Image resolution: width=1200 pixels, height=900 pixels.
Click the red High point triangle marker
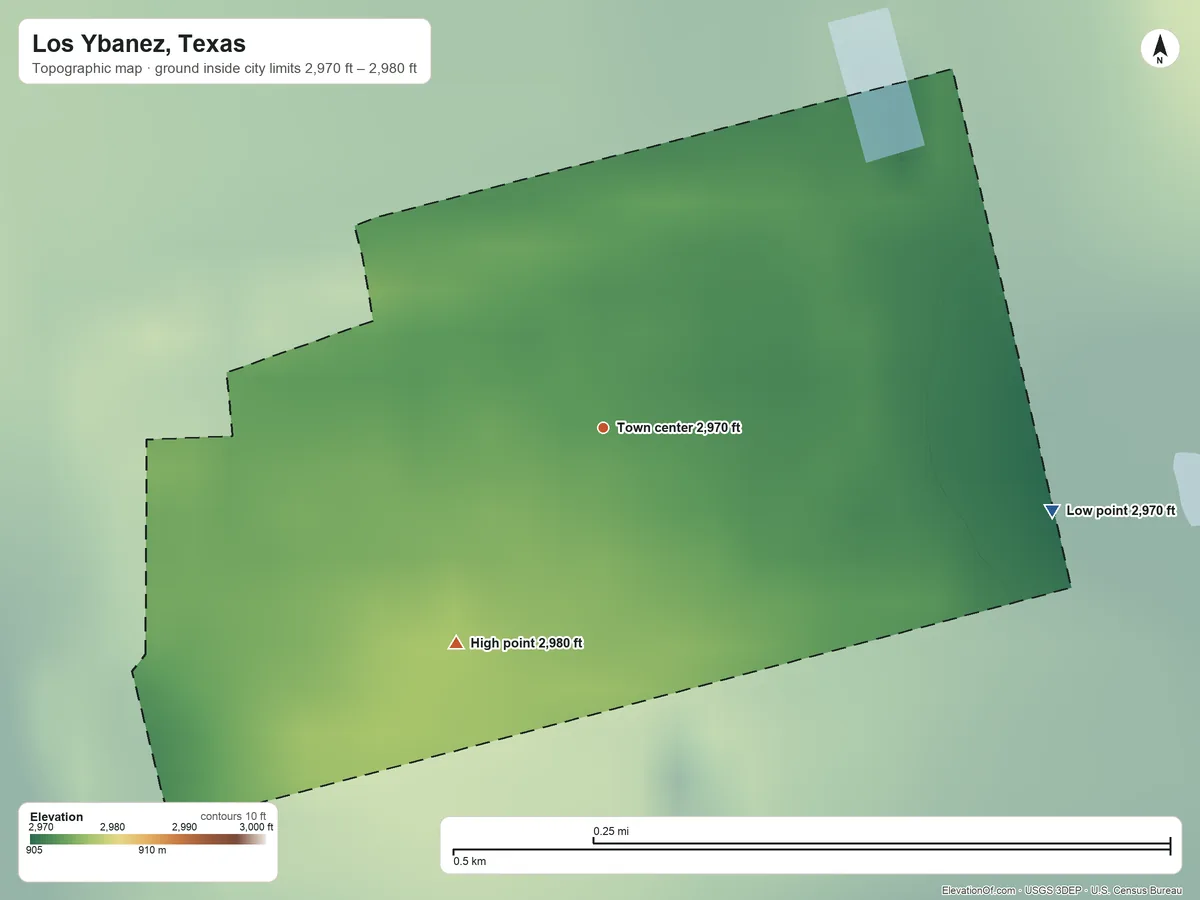point(456,643)
